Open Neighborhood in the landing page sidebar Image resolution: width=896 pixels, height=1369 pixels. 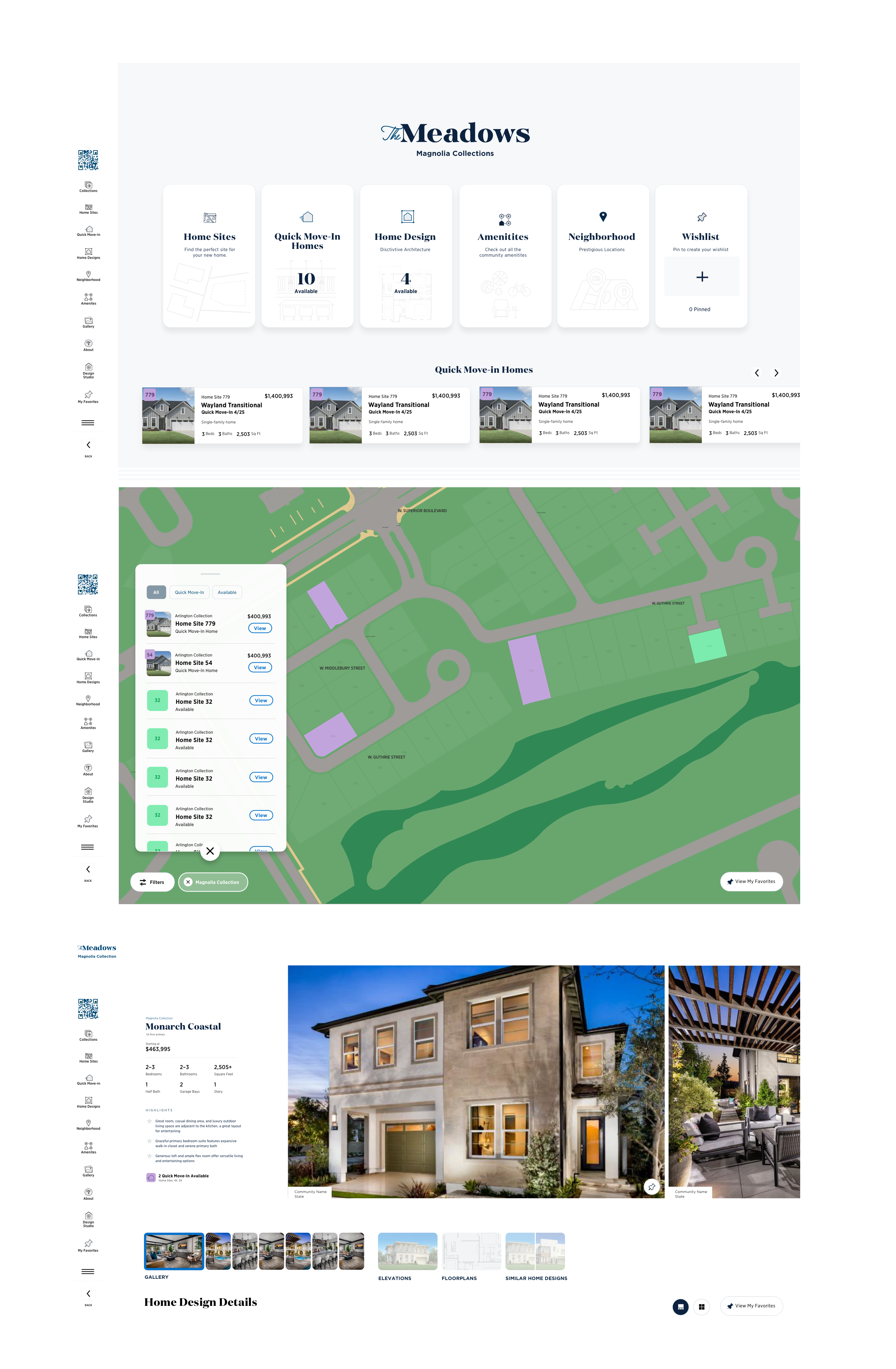click(88, 276)
